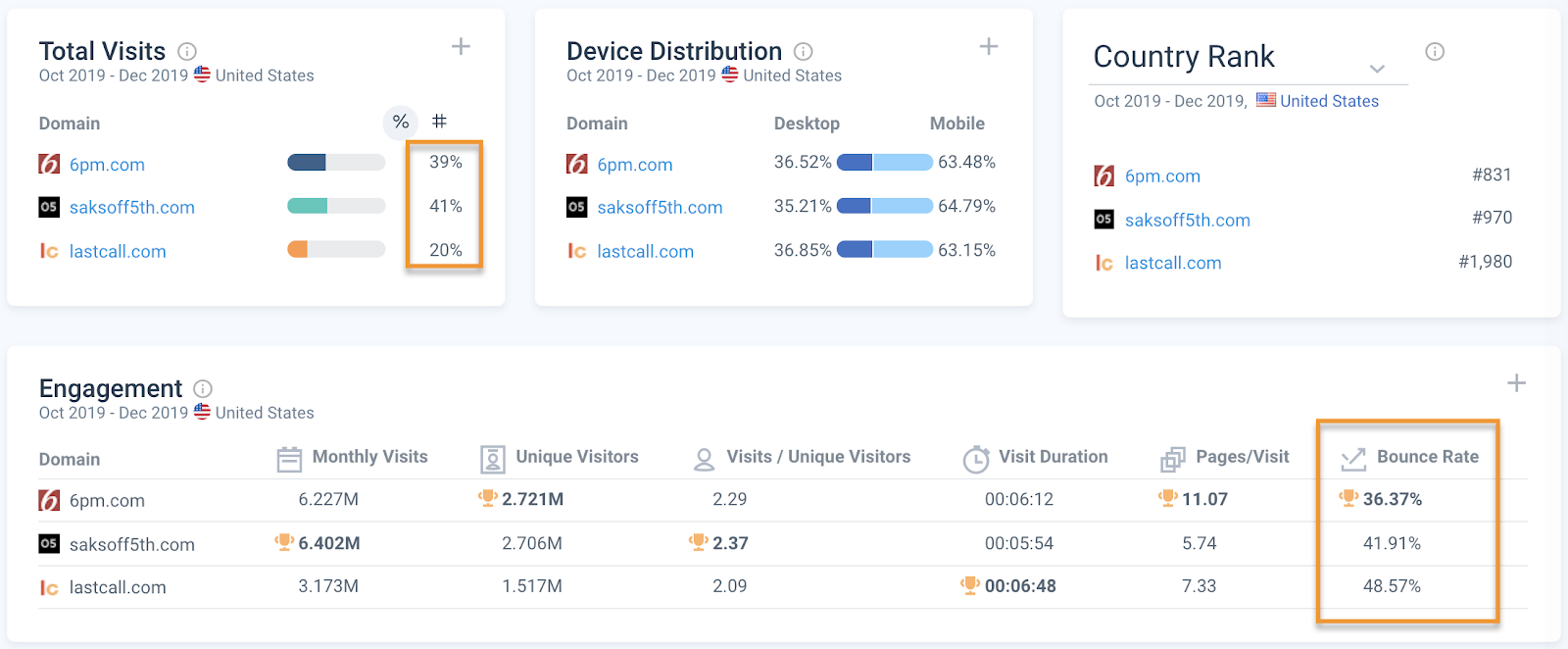Click the saksoff5th.com favicon in Total Visits
Image resolution: width=1568 pixels, height=649 pixels.
49,207
